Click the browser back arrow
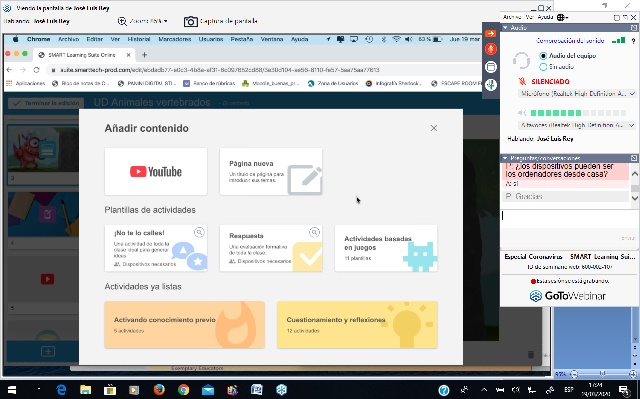The image size is (640, 399). tap(10, 70)
